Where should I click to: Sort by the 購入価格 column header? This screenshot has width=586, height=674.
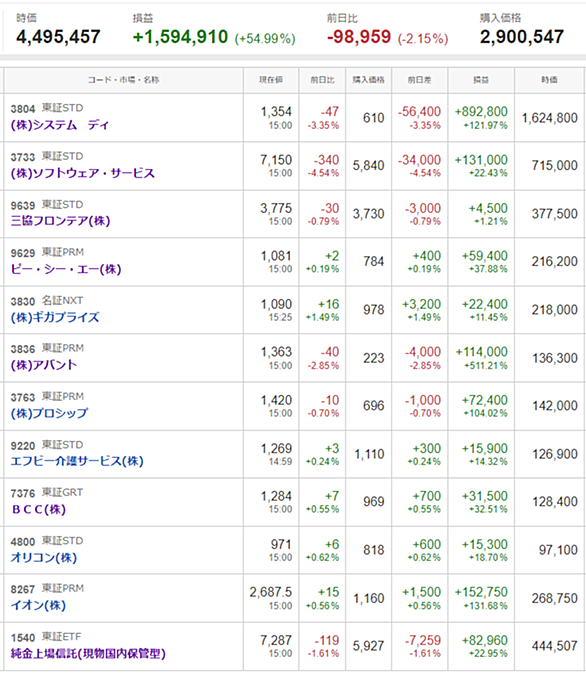click(x=368, y=80)
